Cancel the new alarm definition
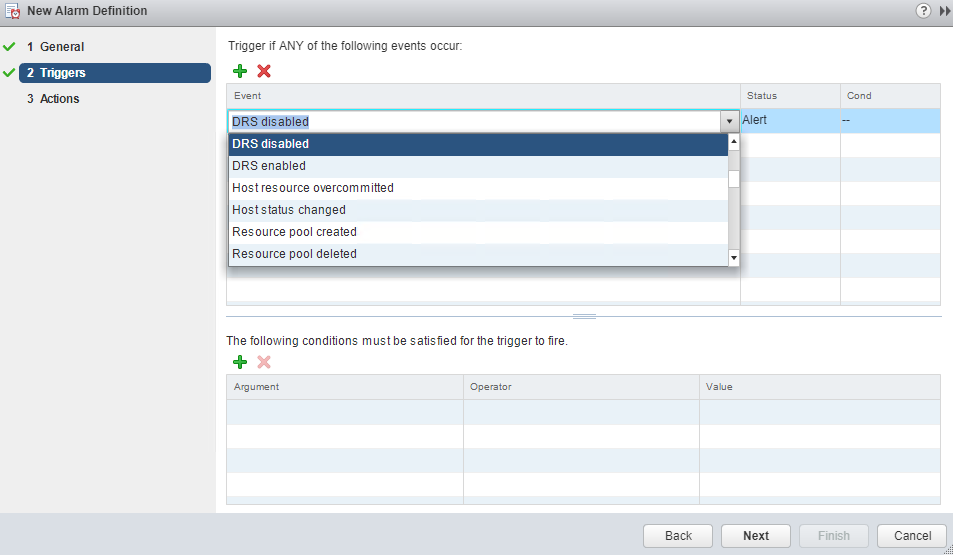The image size is (953, 555). click(912, 536)
